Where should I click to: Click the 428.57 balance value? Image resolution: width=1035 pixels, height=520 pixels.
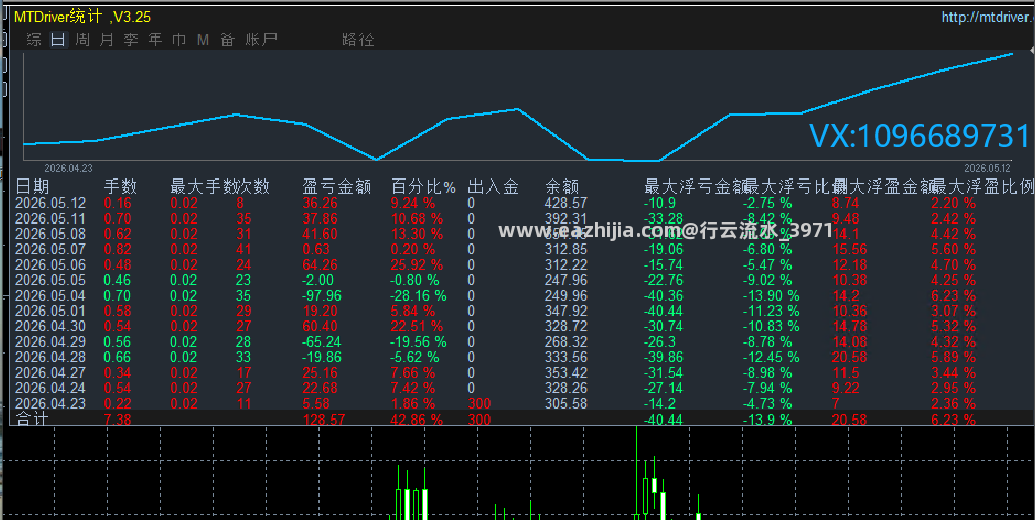566,203
